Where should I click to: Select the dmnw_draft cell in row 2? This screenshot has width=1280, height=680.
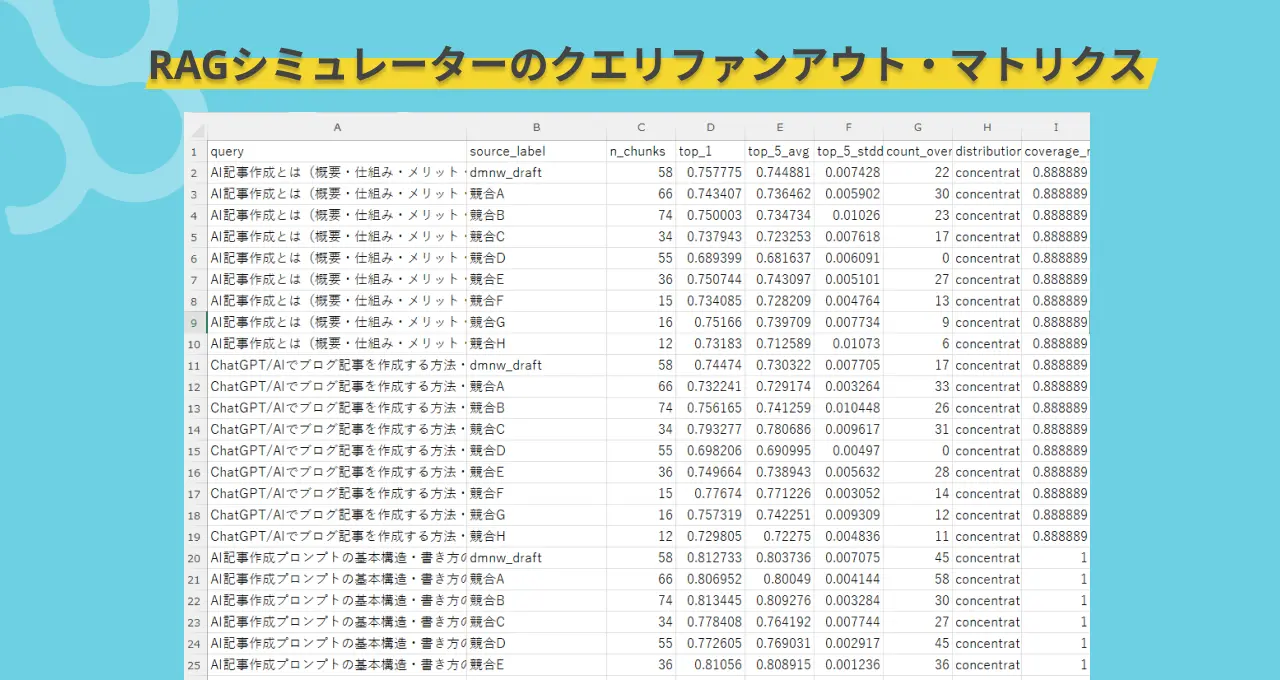pos(537,172)
